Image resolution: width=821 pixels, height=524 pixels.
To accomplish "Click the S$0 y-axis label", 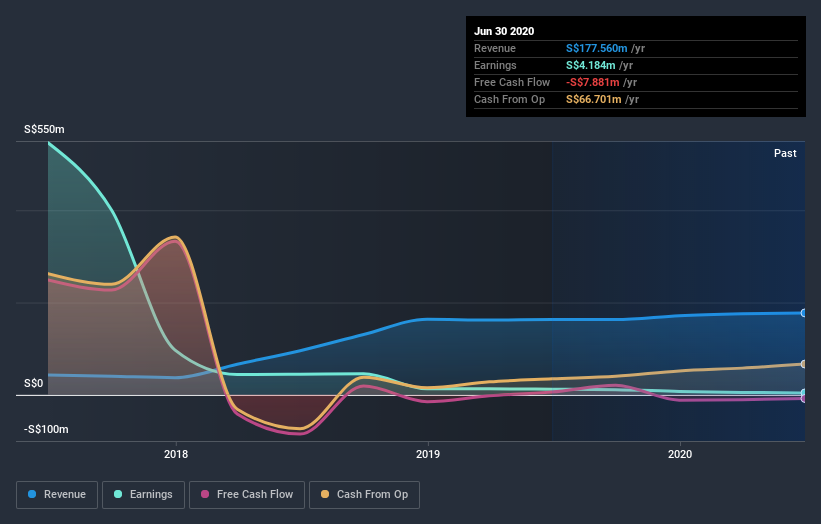I will point(34,383).
